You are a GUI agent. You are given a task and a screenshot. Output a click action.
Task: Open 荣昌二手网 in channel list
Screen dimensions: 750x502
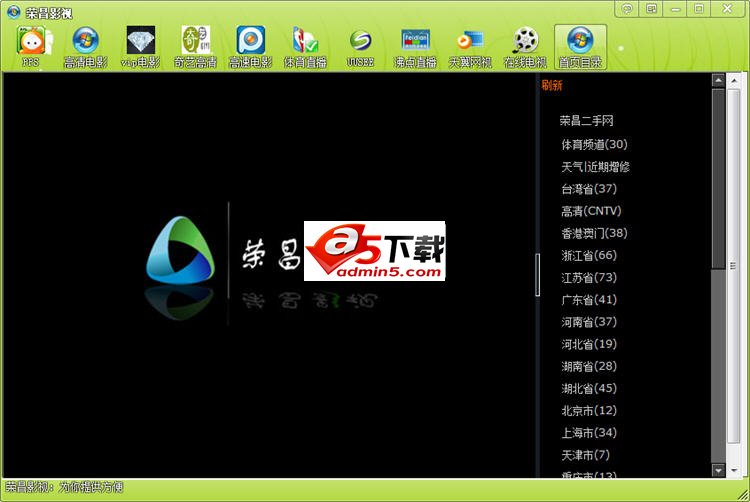[586, 120]
